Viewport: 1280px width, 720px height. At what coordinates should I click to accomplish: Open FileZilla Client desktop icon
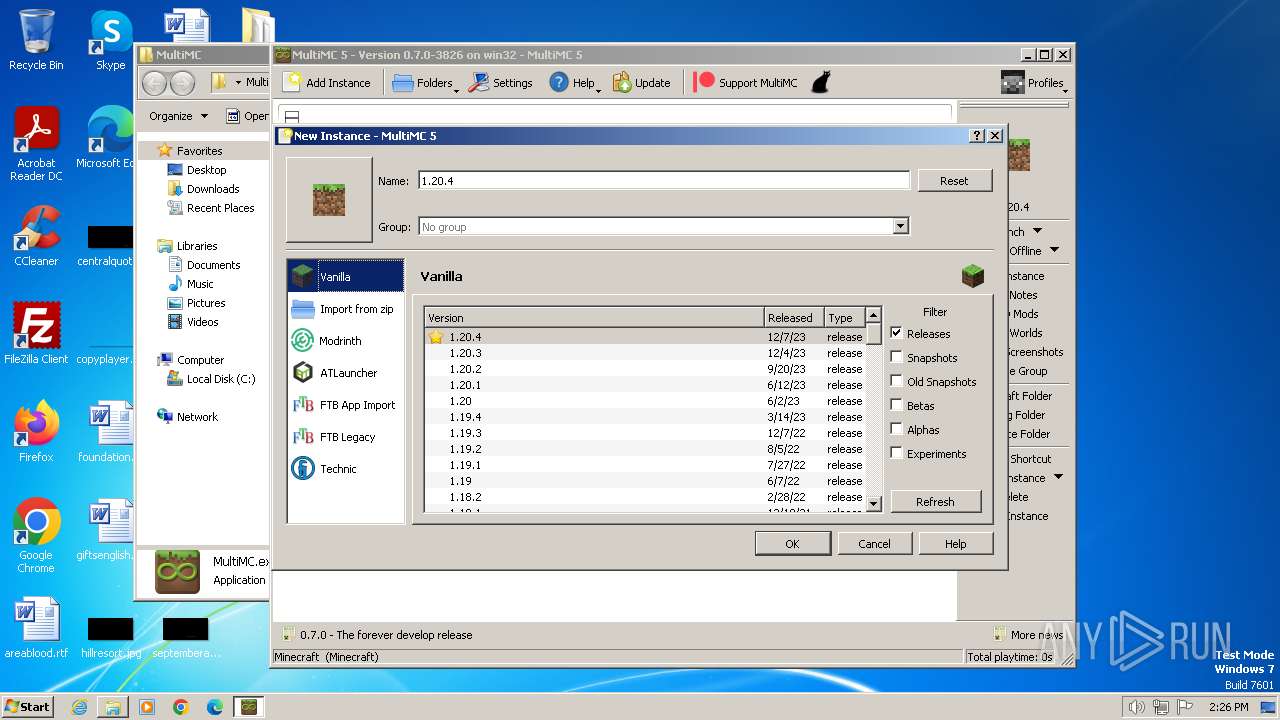pyautogui.click(x=36, y=333)
